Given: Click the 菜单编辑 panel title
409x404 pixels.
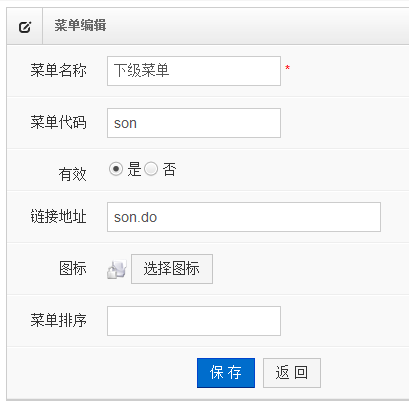Looking at the screenshot, I should (80, 26).
